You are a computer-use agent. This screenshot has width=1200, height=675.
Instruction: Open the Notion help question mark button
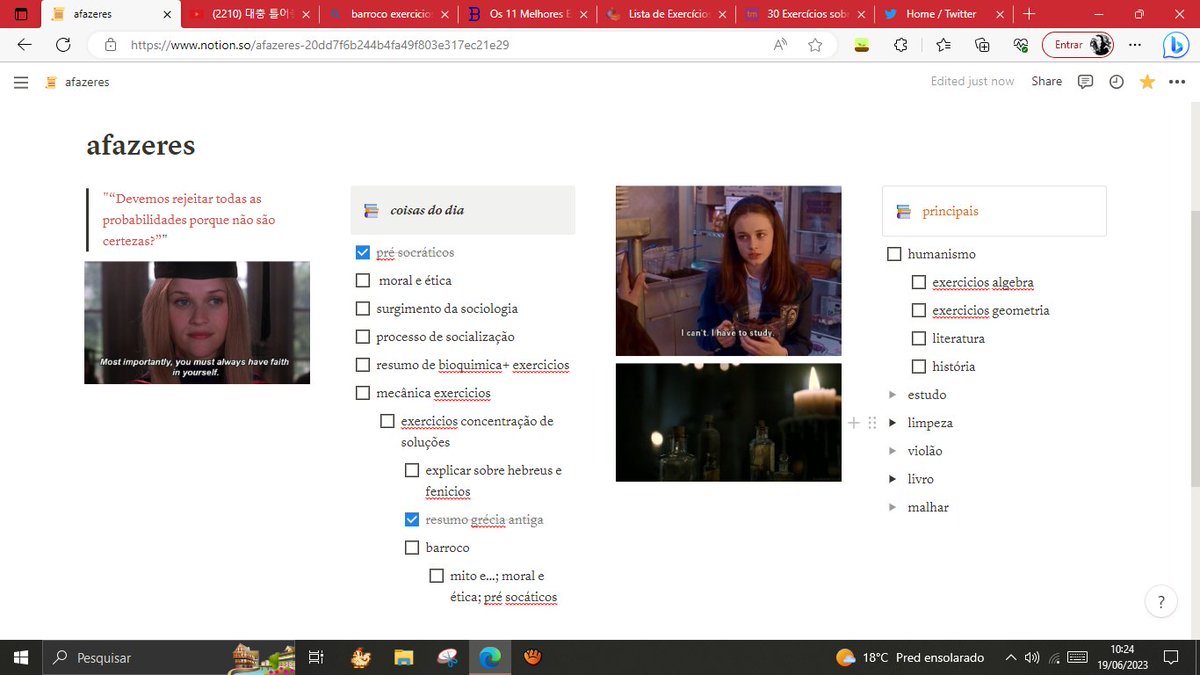point(1161,602)
